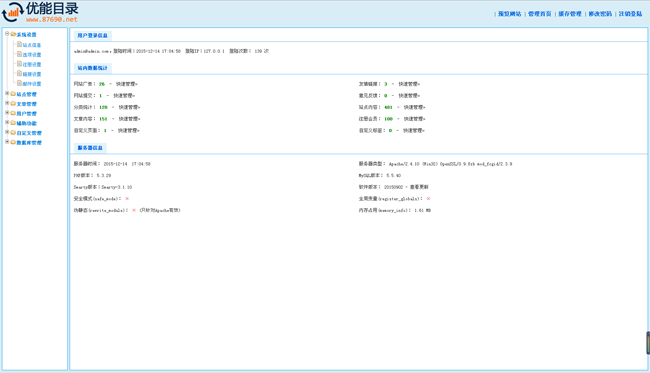Click 注销登陆 to log out
This screenshot has height=373, width=650.
click(631, 14)
